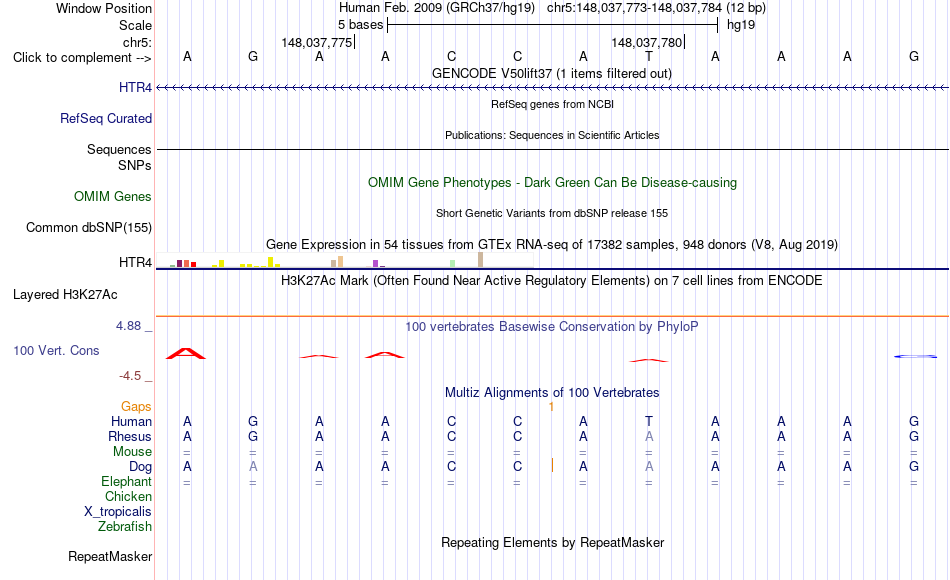950x580 pixels.
Task: Select the Elephant species row label
Action: [127, 481]
